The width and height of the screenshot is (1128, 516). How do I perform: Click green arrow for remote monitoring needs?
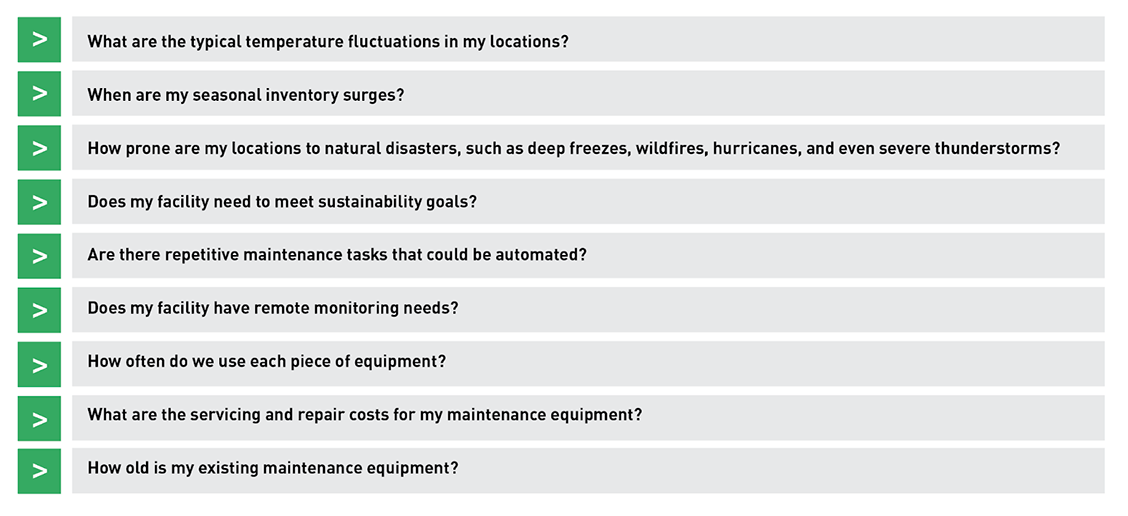coord(39,309)
